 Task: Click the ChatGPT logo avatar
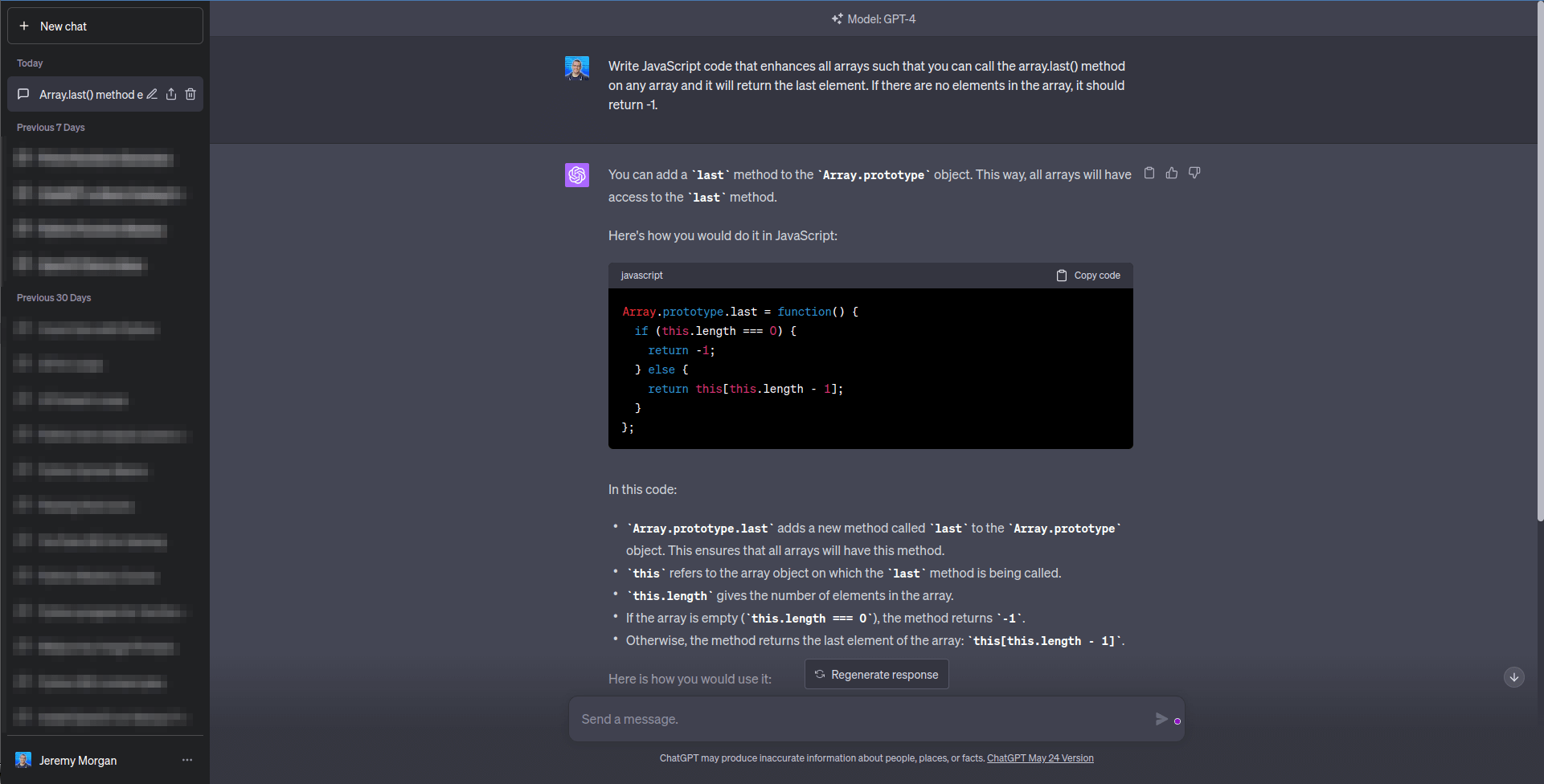click(577, 175)
